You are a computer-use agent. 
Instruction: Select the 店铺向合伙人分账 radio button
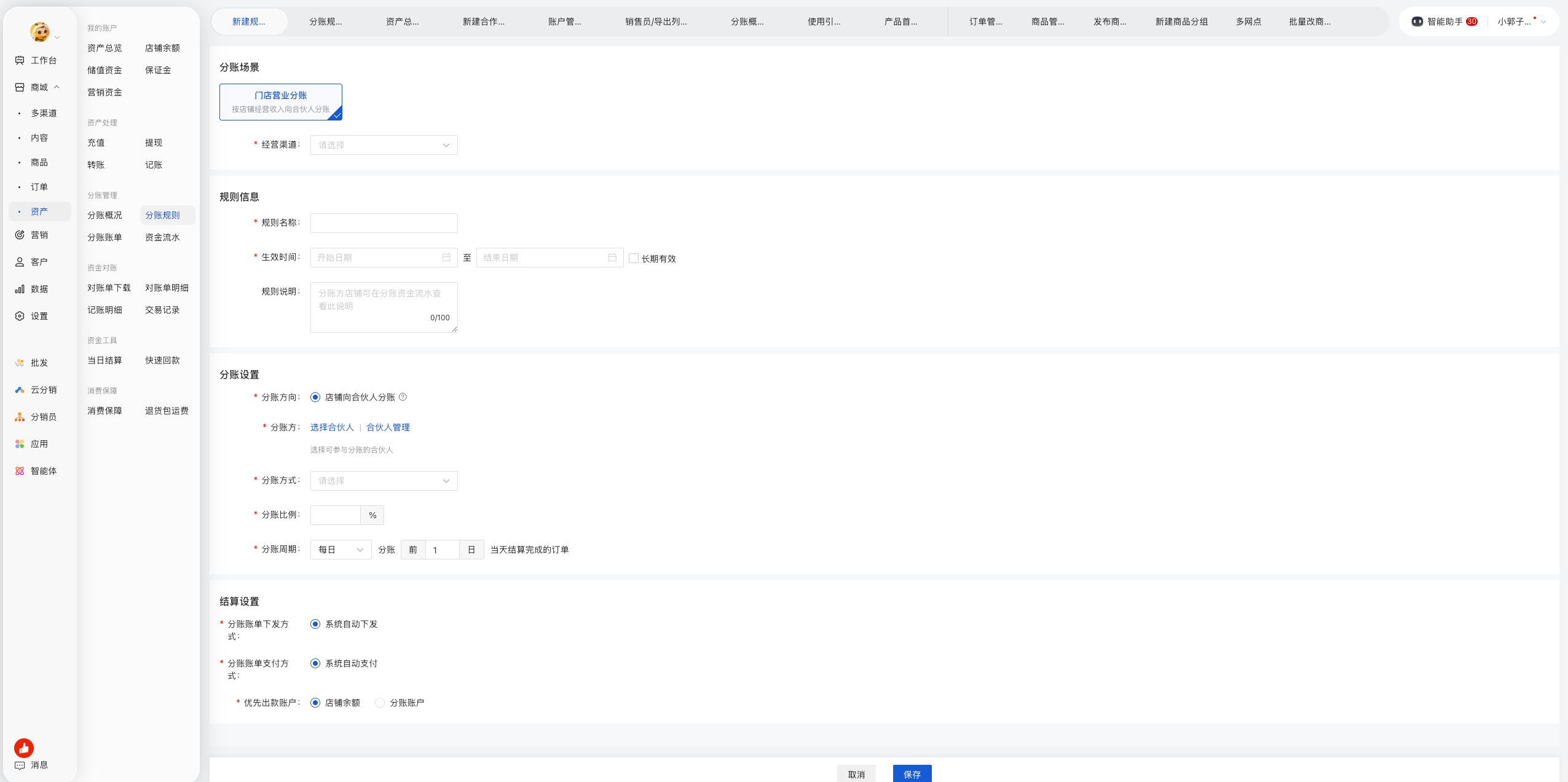point(315,397)
